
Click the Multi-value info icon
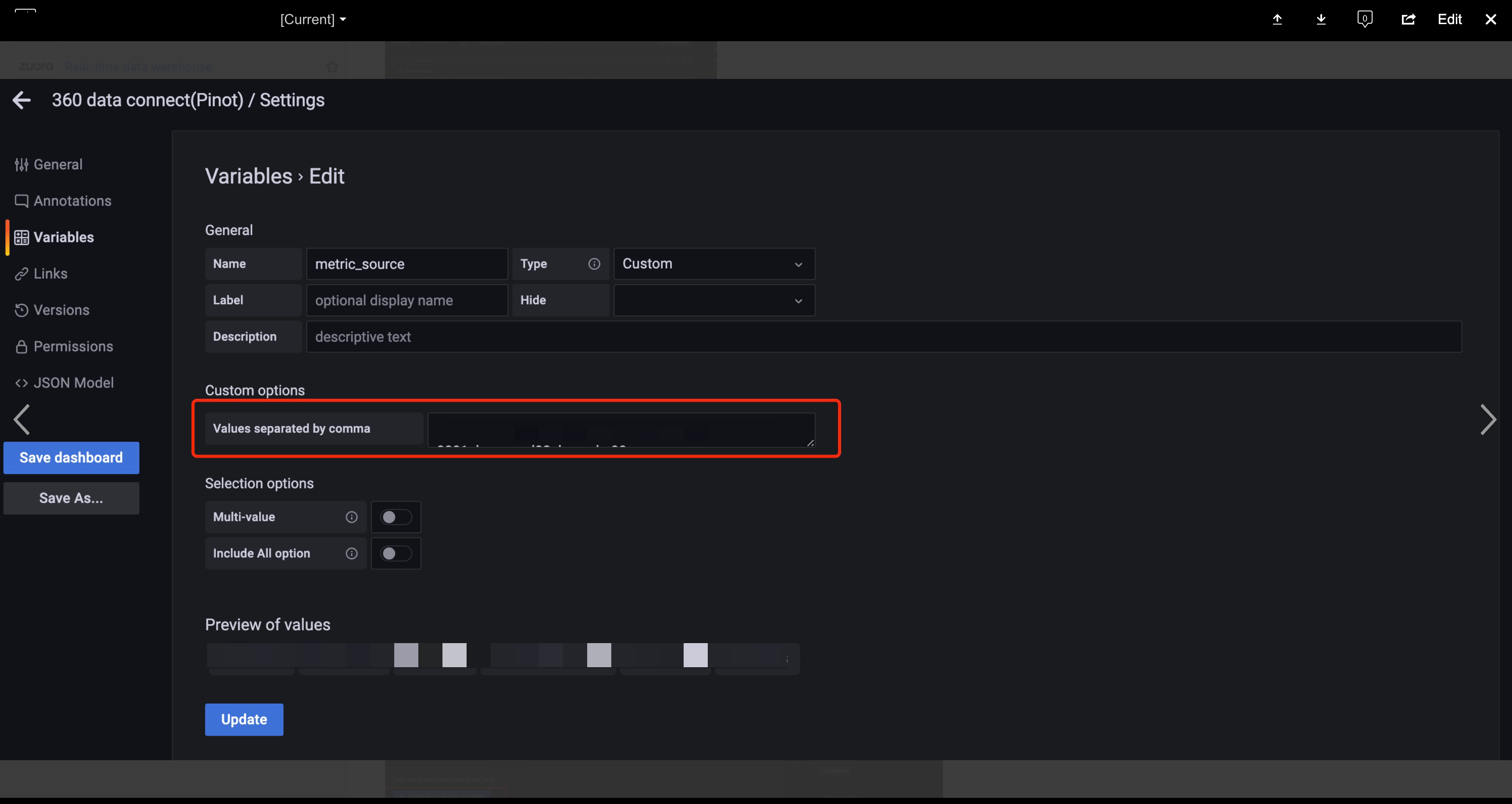[x=352, y=517]
